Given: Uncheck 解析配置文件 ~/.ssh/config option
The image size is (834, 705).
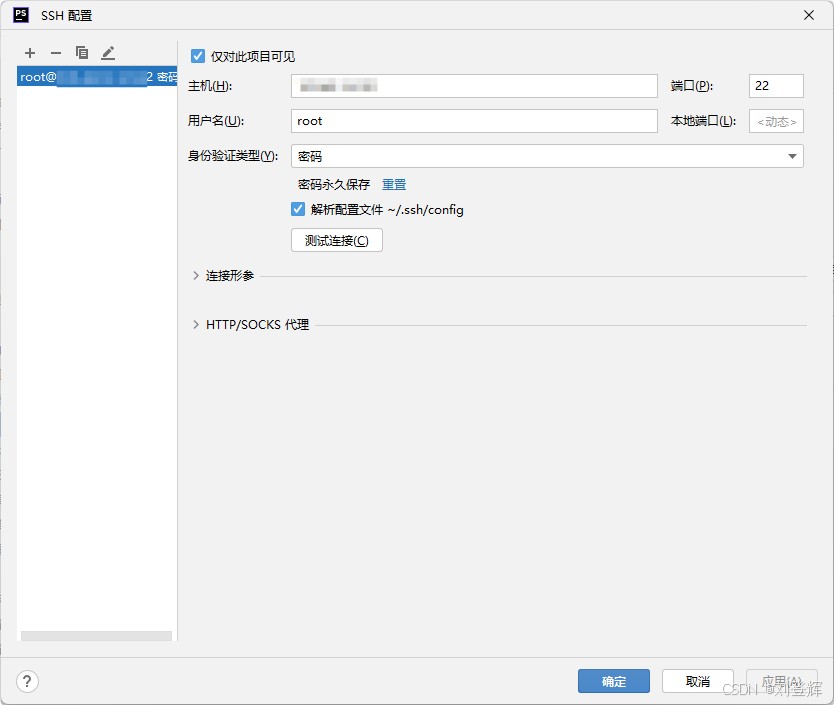Looking at the screenshot, I should click(x=298, y=210).
